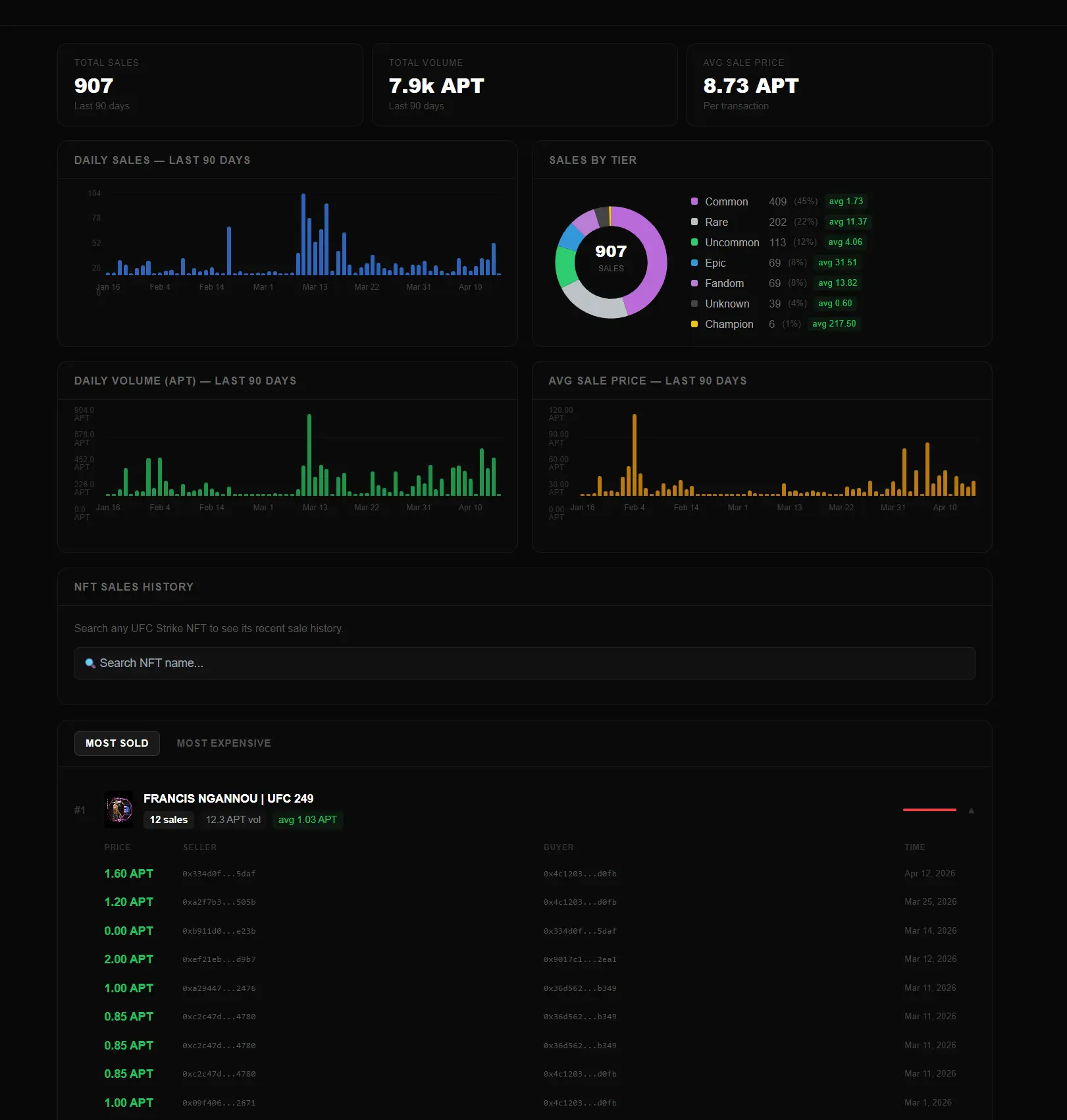Viewport: 1067px width, 1120px height.
Task: Click the Search NFT name input field
Action: coord(525,663)
